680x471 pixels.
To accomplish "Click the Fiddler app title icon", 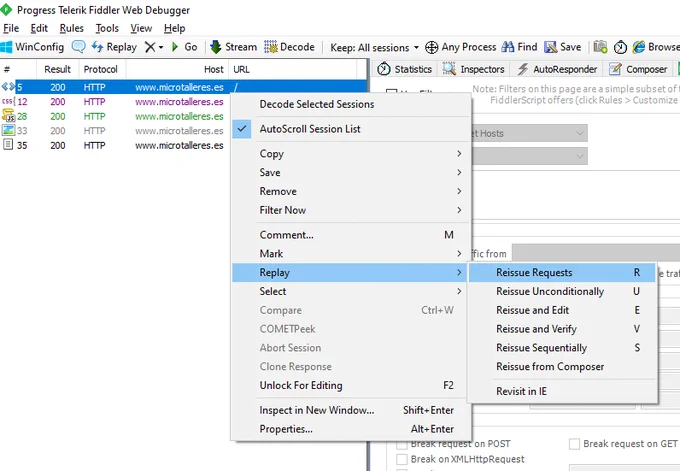I will (6, 9).
